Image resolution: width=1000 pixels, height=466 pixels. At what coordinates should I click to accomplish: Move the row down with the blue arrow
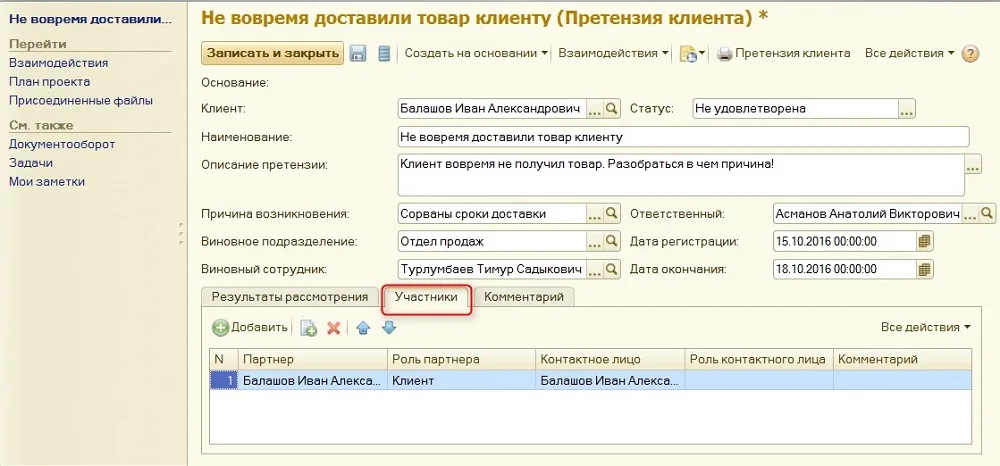click(389, 328)
